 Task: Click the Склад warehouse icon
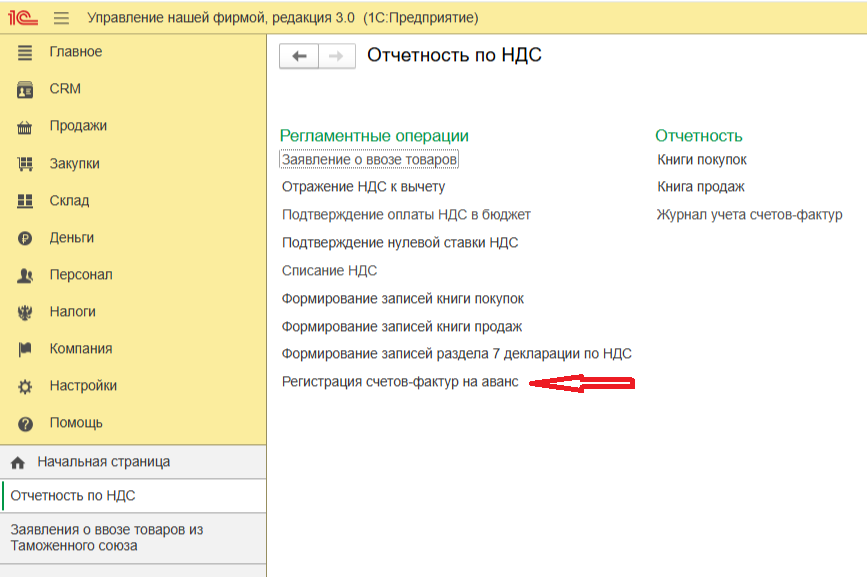click(25, 201)
